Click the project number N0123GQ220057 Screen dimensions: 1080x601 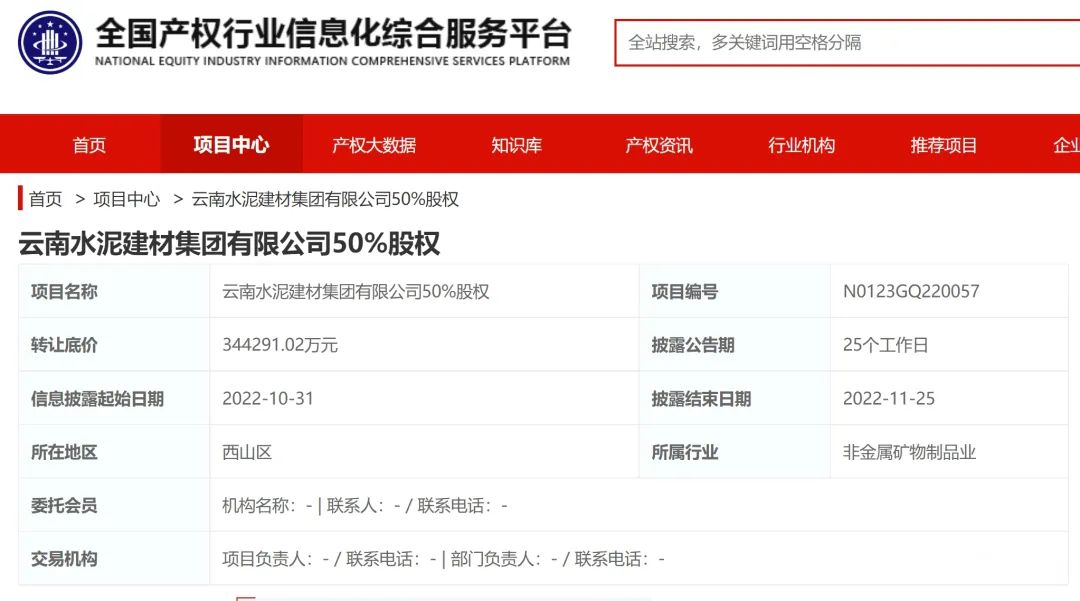point(911,292)
